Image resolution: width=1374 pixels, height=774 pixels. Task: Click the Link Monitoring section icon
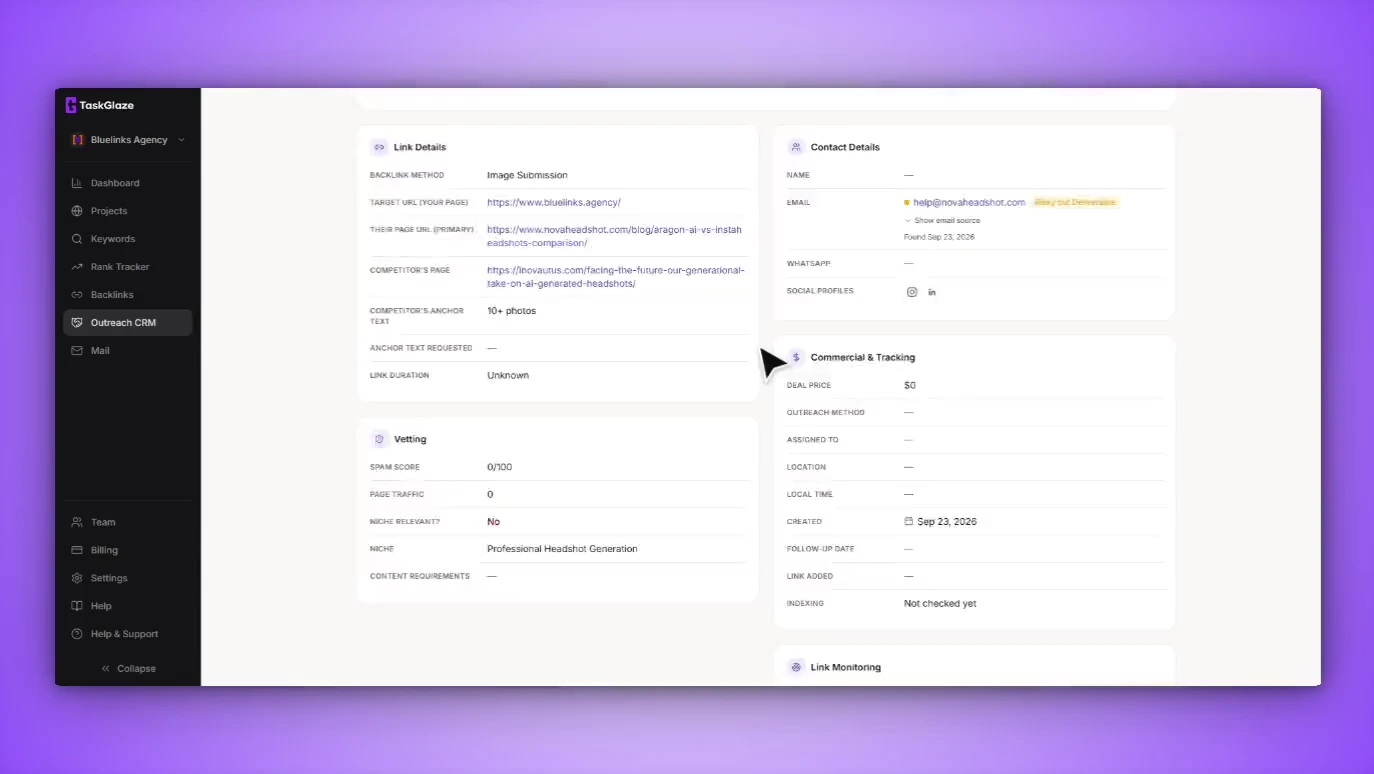[x=796, y=667]
